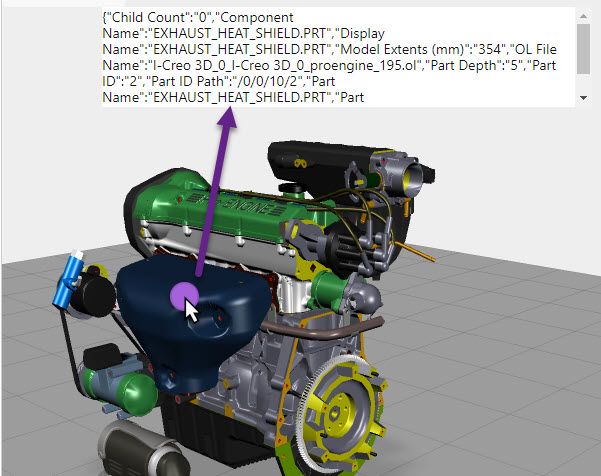Click the scrollbar up arrow in the text box
Image resolution: width=601 pixels, height=476 pixels.
[583, 16]
